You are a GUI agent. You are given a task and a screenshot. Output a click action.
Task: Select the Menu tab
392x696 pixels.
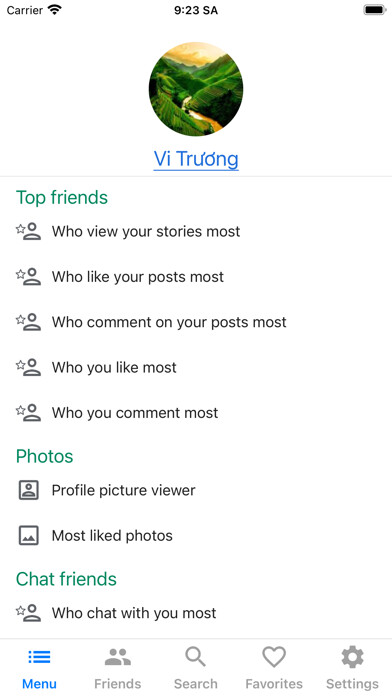click(39, 667)
